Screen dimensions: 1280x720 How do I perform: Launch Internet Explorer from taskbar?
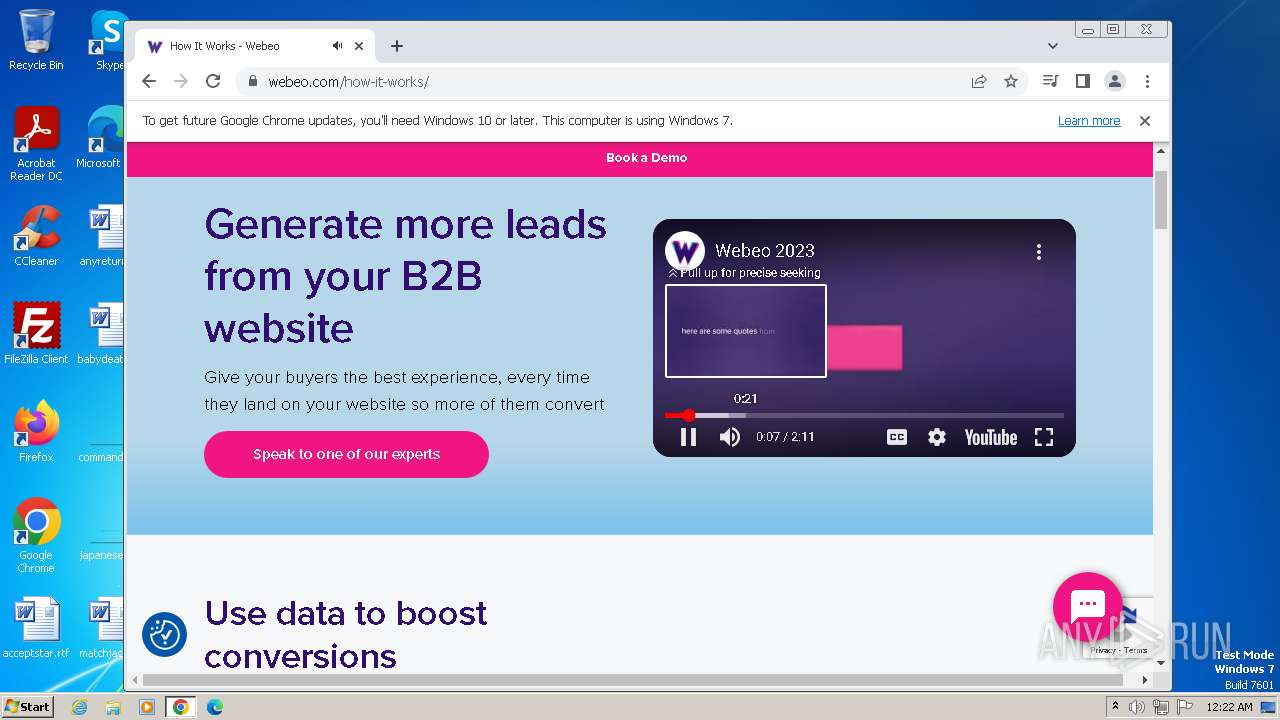coord(80,707)
